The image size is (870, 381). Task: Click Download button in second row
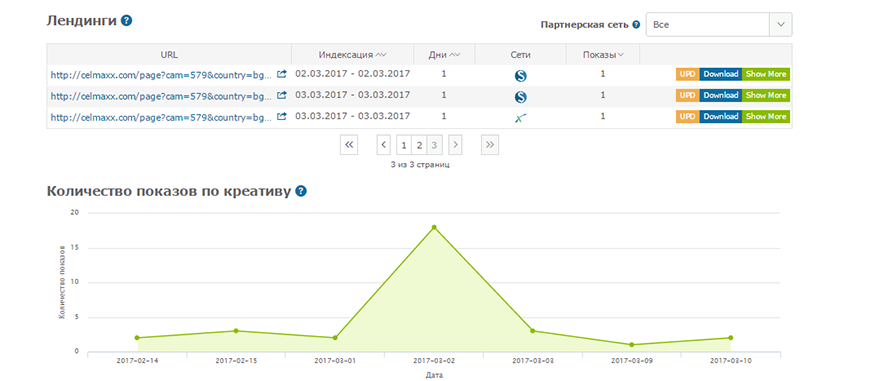720,95
